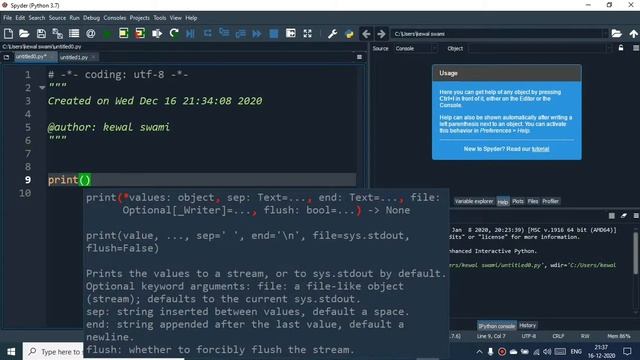Toggle the Help pane lock icon
Screen dimensions: 640x360
[x=621, y=48]
